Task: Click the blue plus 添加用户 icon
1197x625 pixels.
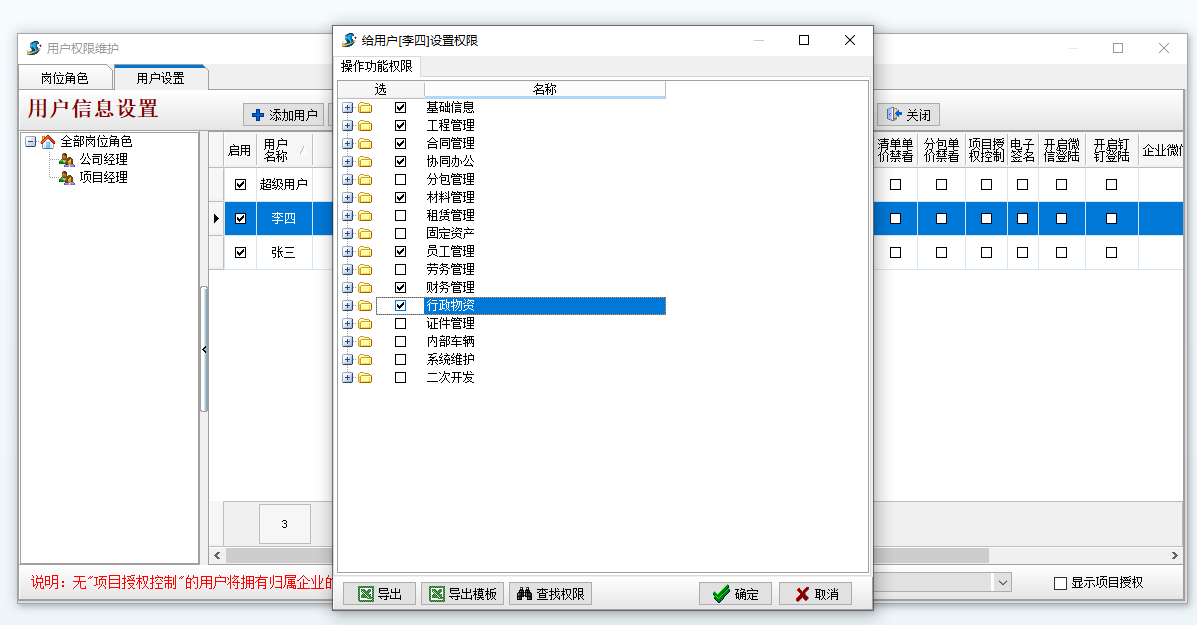Action: (x=258, y=115)
